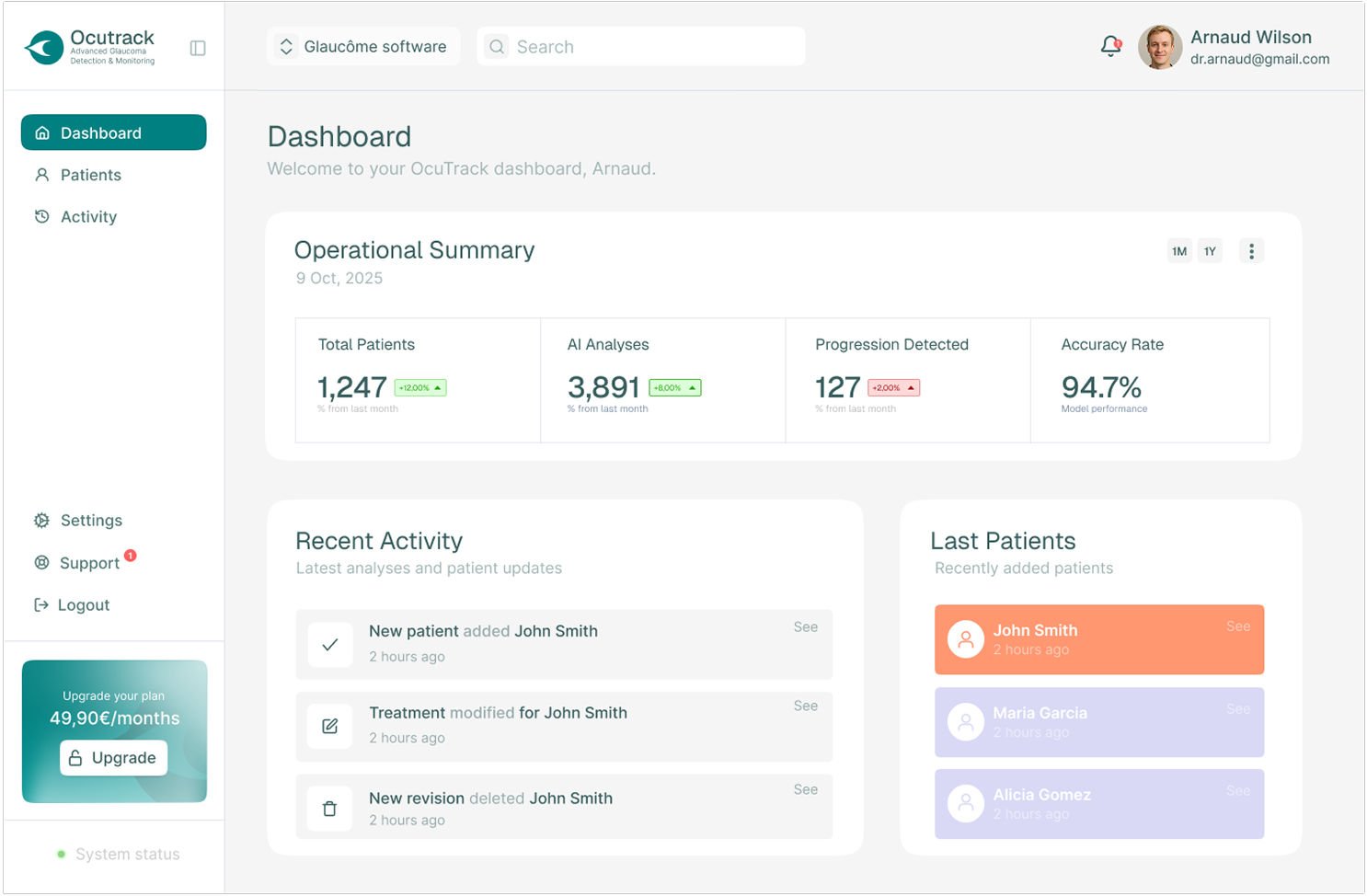
Task: Select the Maria Garcia patient card
Action: point(1098,722)
